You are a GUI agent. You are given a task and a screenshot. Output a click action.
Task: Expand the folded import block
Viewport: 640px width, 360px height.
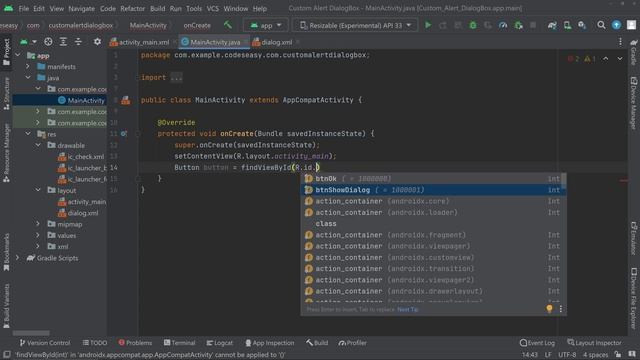pyautogui.click(x=176, y=78)
